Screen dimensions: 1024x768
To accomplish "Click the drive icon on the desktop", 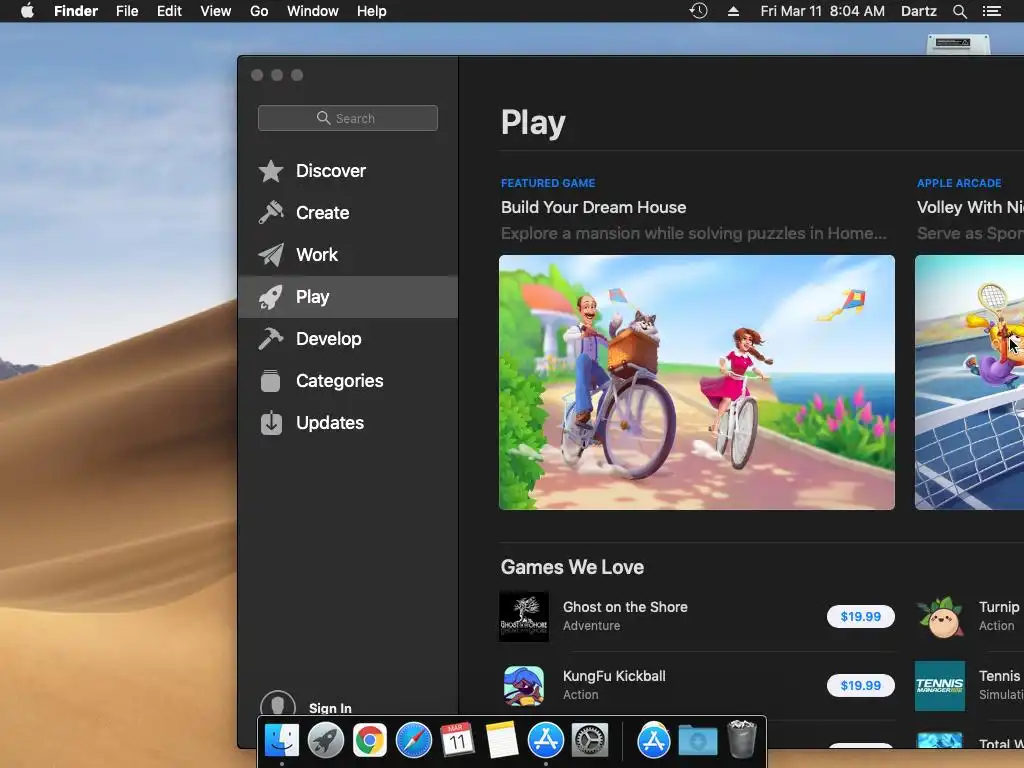I will tap(958, 44).
